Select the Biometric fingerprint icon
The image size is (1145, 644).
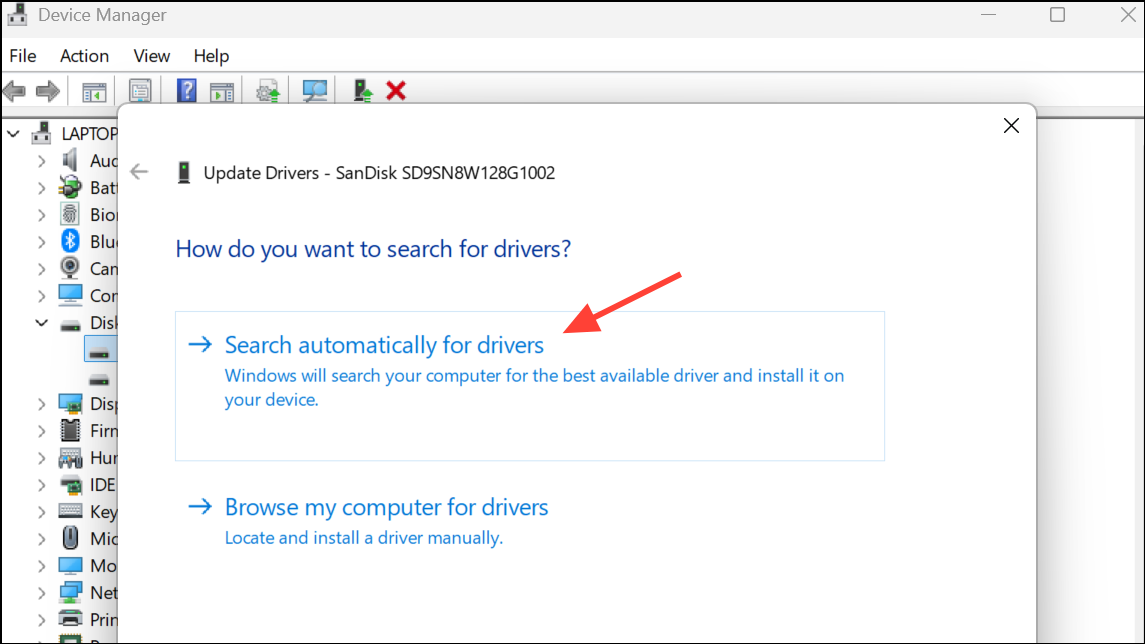70,215
